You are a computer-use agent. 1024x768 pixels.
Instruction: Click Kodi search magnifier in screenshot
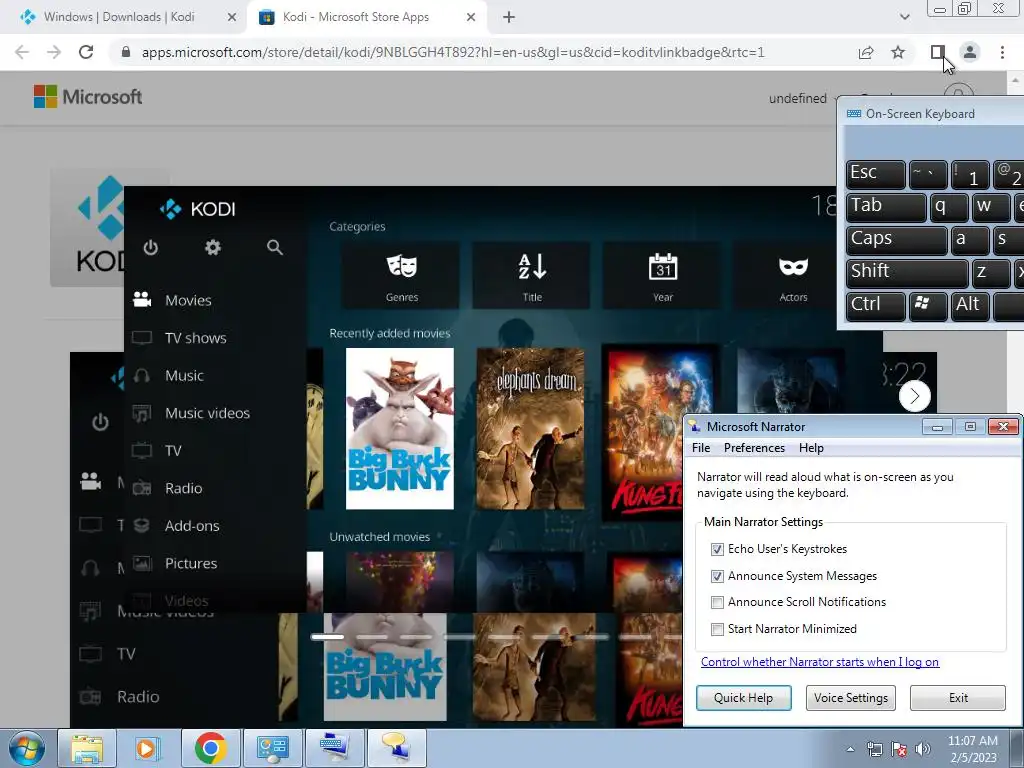pos(275,248)
